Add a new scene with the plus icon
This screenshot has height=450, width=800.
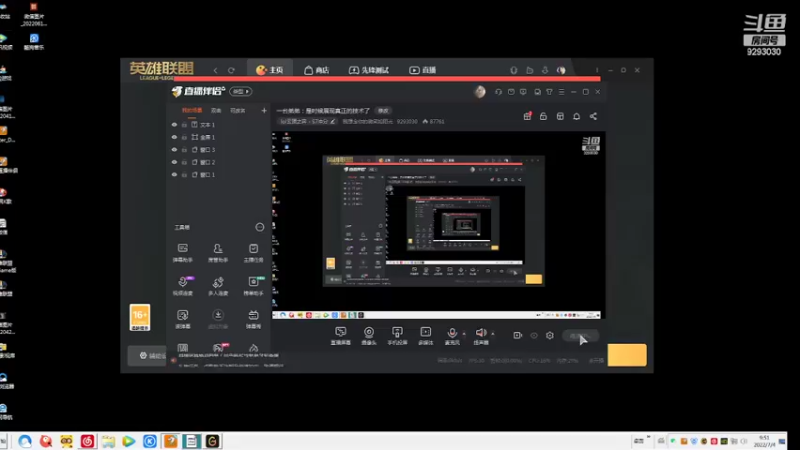(x=264, y=110)
